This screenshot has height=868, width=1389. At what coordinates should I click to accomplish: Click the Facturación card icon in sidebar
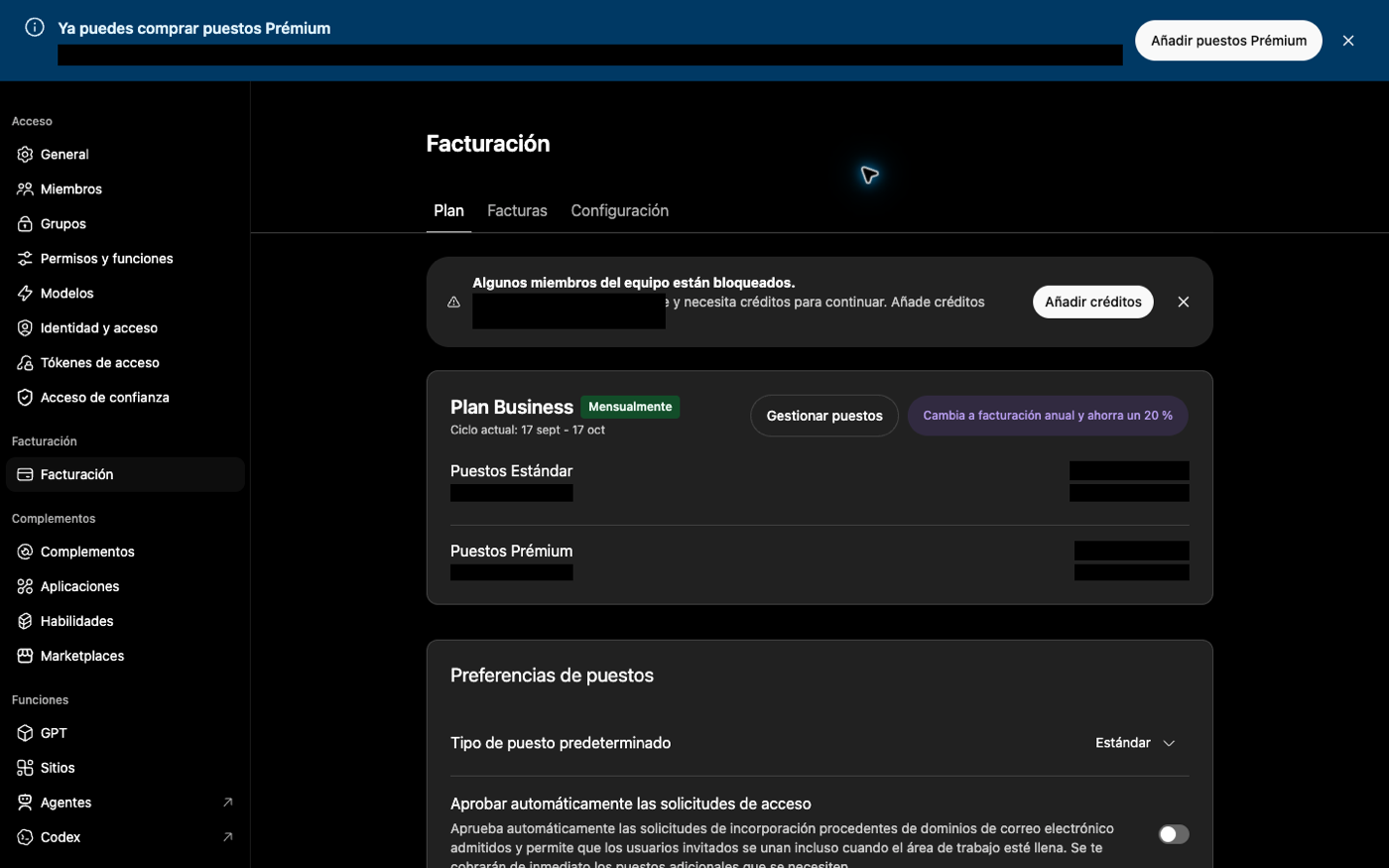25,475
